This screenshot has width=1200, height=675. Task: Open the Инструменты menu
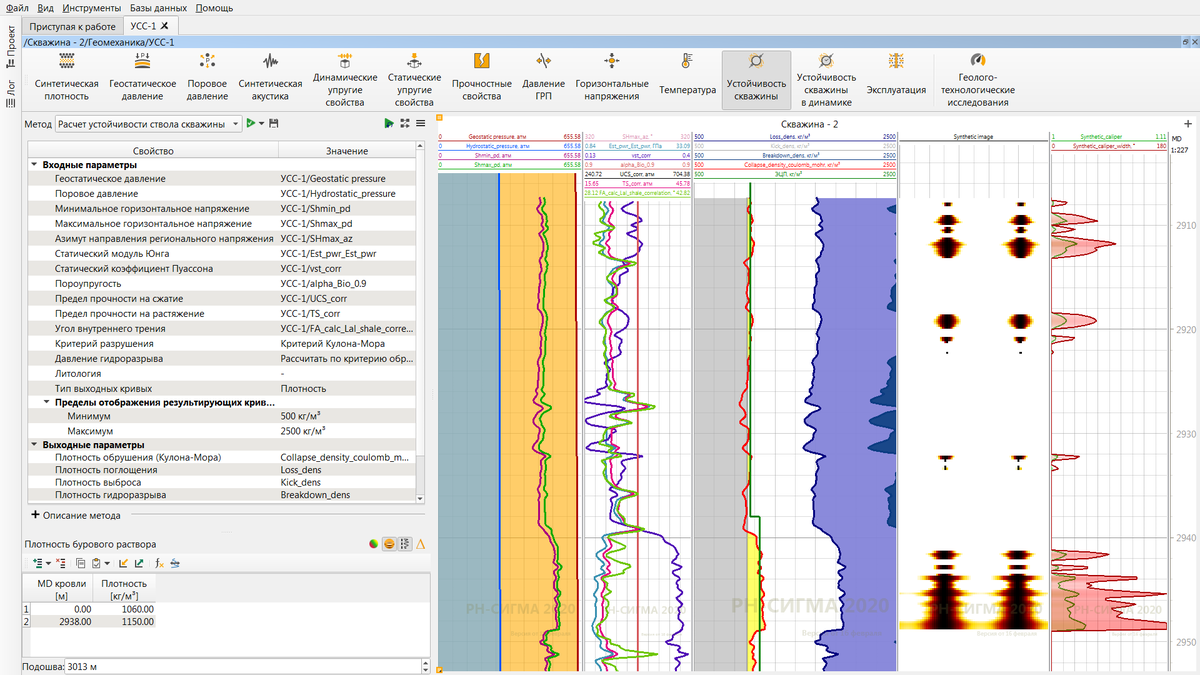click(90, 8)
